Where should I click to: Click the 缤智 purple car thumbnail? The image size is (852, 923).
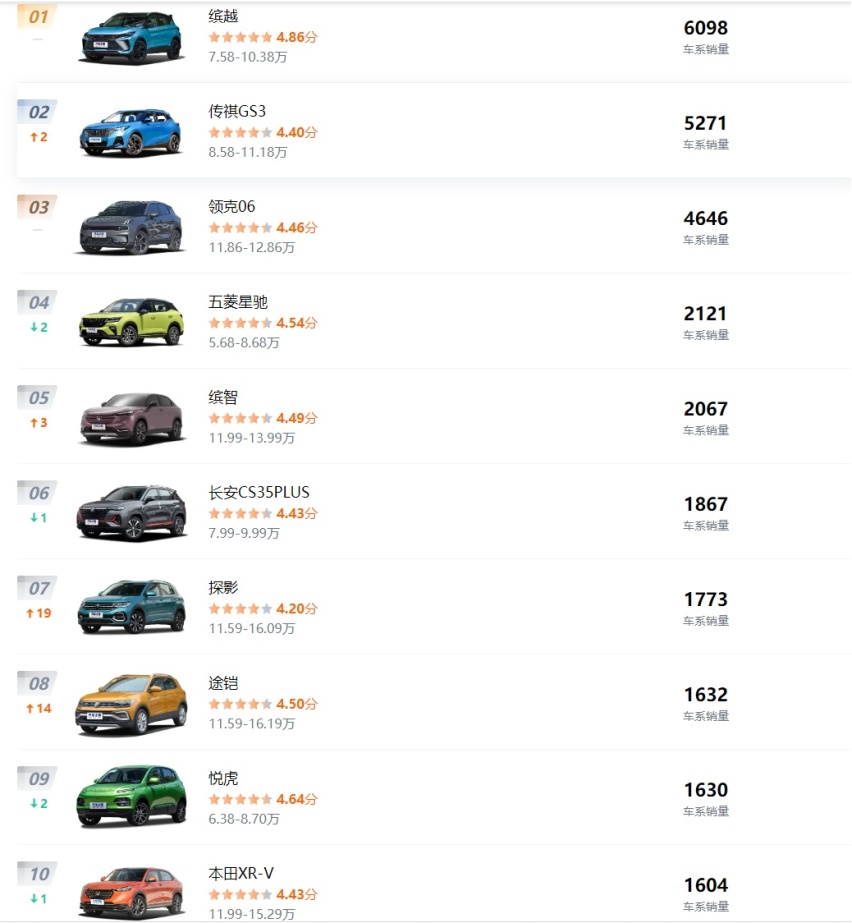[x=132, y=419]
